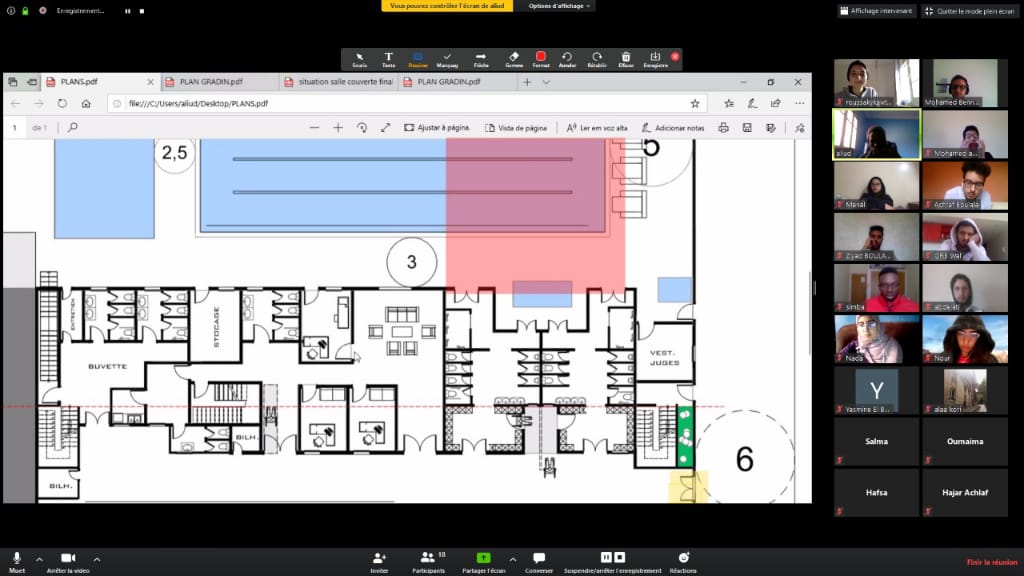The height and width of the screenshot is (576, 1024).
Task: Pause the recording in bottom toolbar
Action: click(605, 557)
